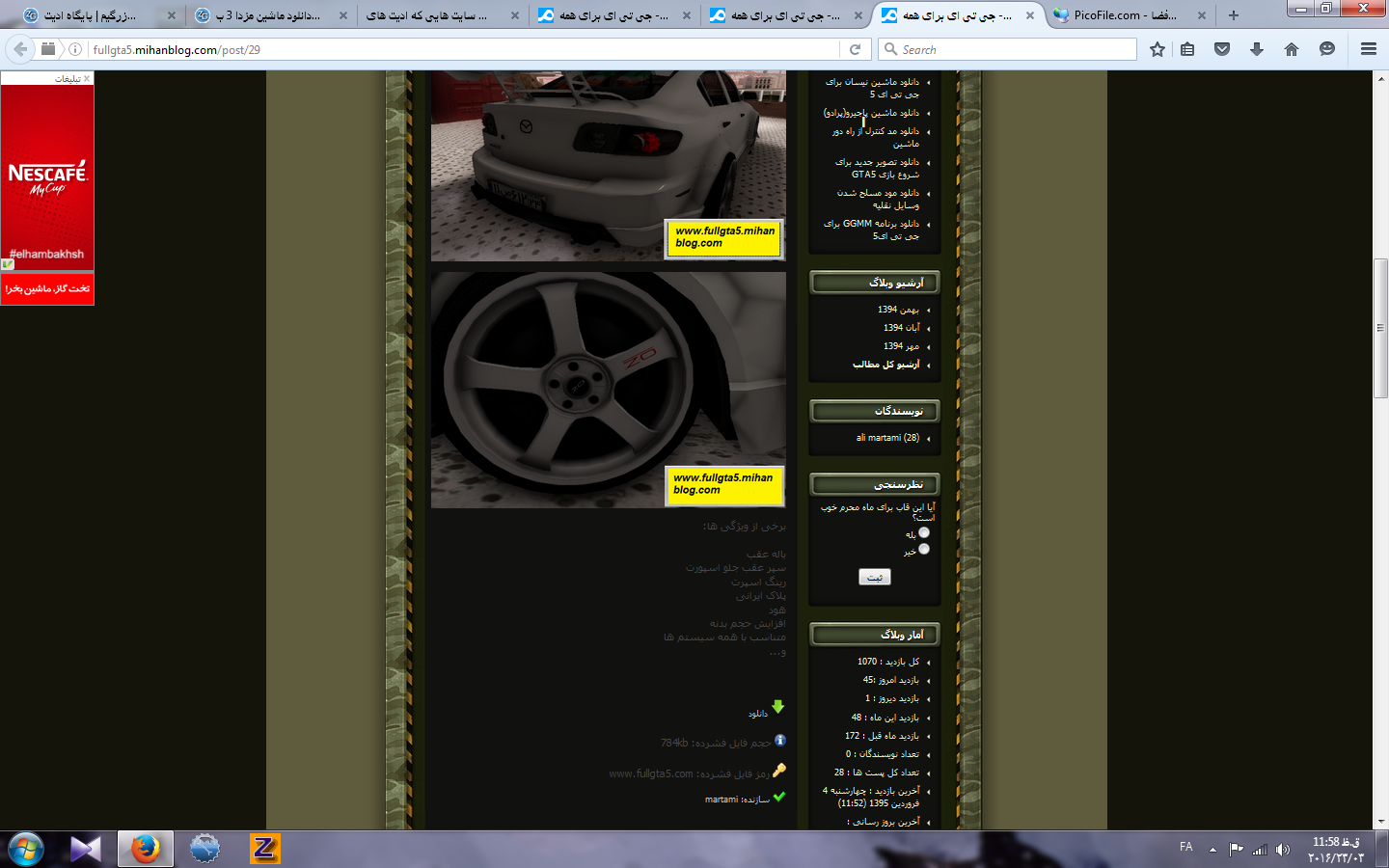This screenshot has height=868, width=1389.
Task: Show bookmarks list icon in toolbar
Action: pos(1187,49)
